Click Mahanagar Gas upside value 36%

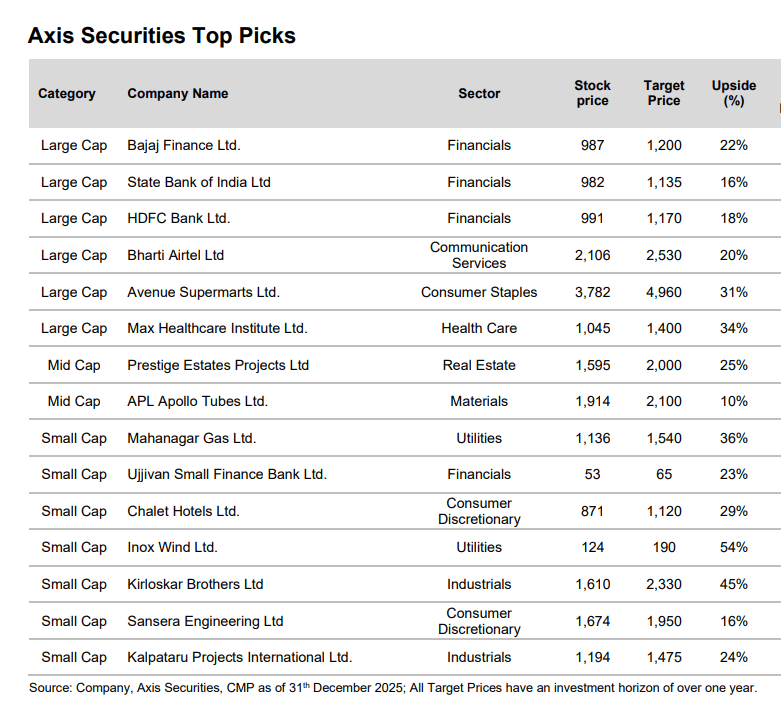coord(733,438)
